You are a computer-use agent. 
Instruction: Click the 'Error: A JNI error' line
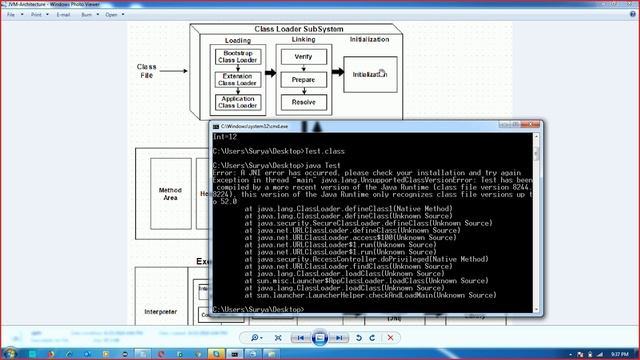point(367,173)
